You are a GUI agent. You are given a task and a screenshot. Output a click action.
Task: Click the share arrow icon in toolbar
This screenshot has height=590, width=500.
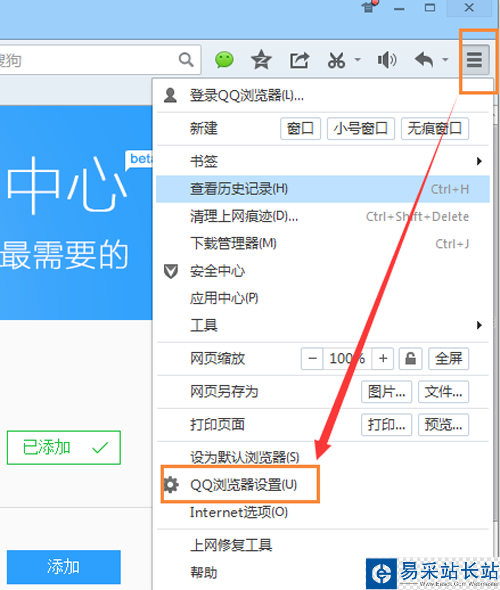click(x=299, y=60)
